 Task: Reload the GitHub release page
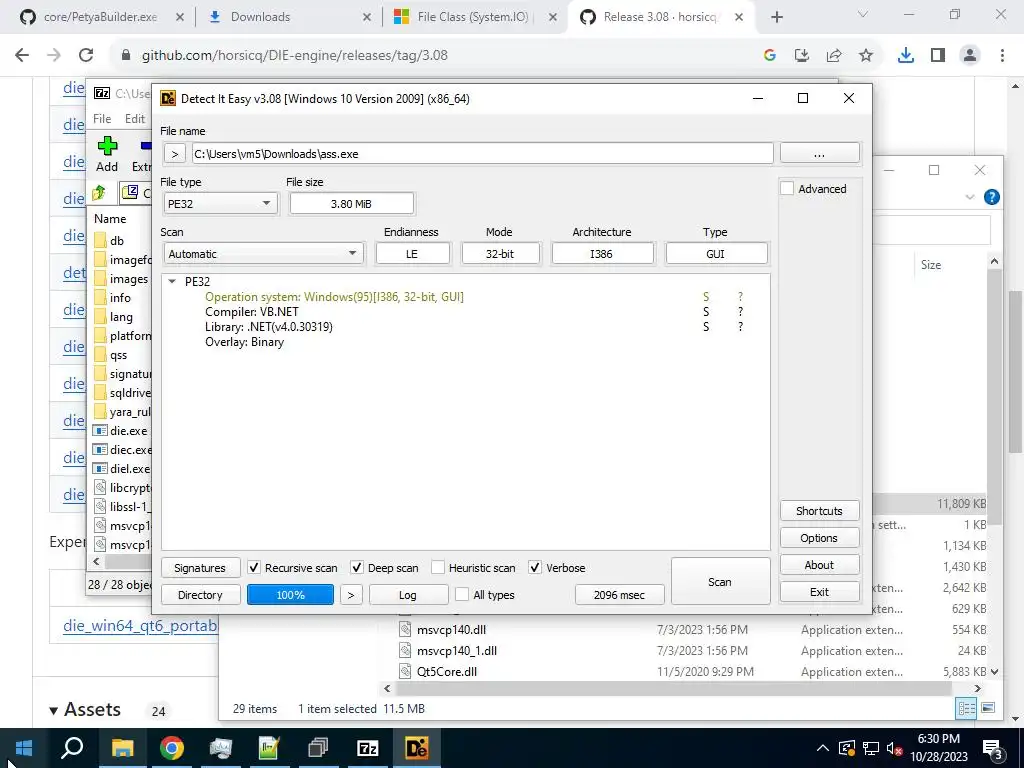[86, 56]
